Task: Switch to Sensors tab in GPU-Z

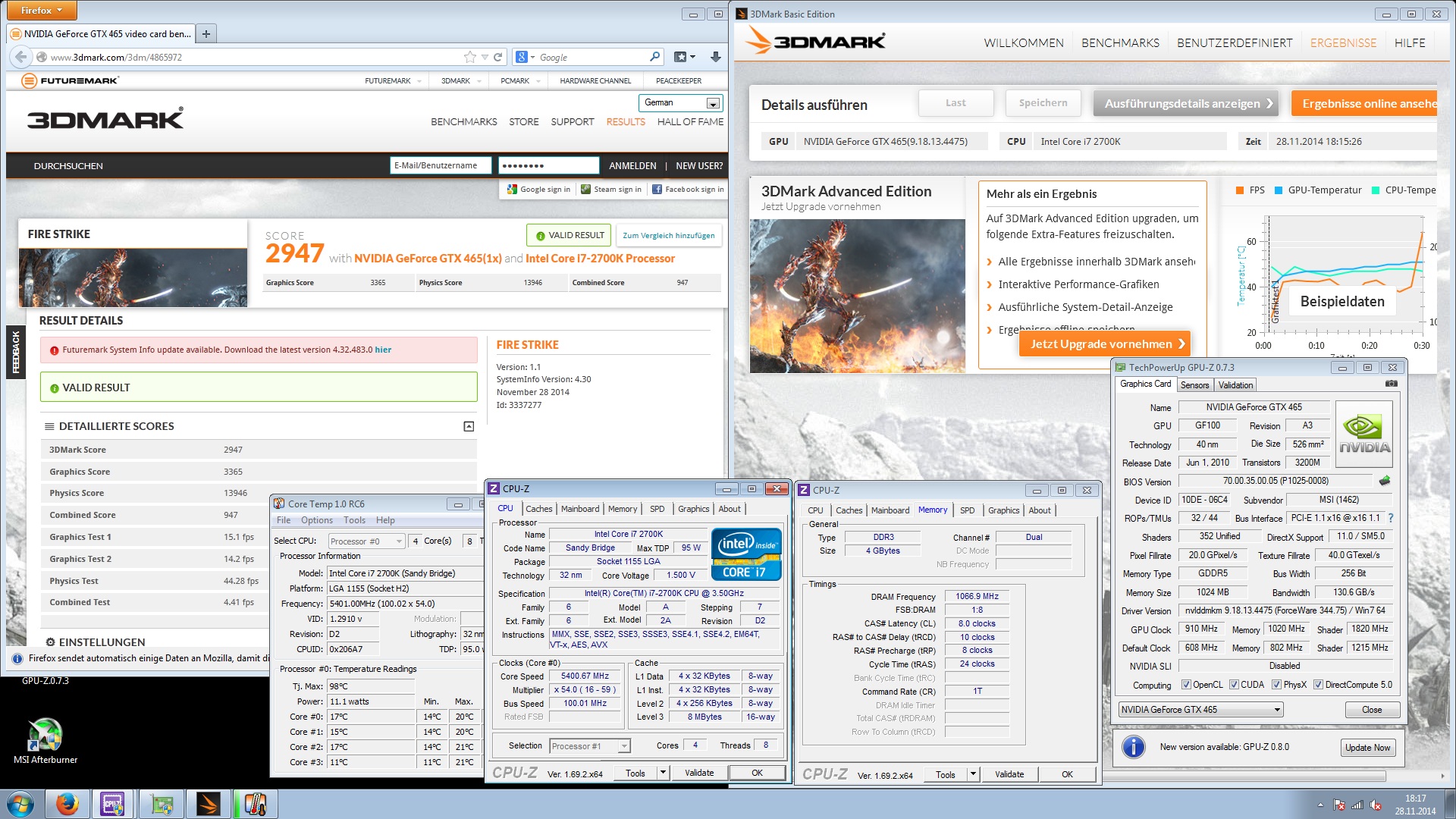Action: [x=1194, y=385]
